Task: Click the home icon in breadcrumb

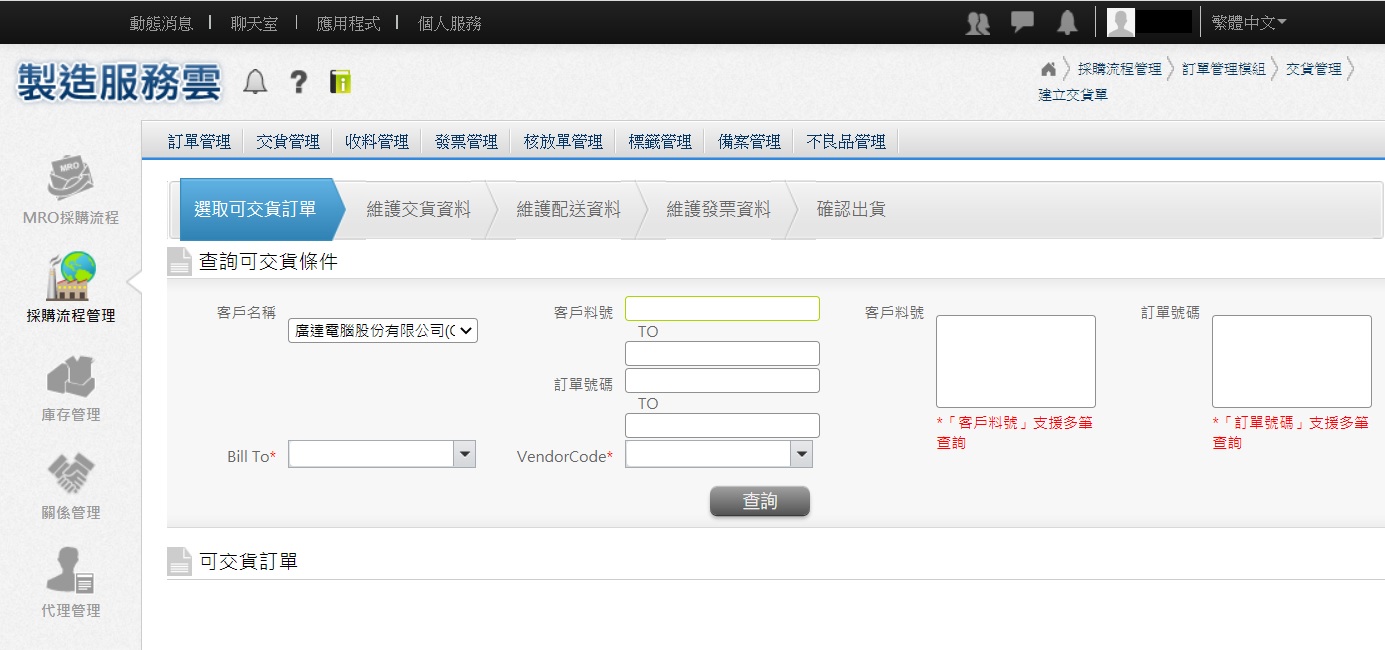Action: (x=1048, y=69)
